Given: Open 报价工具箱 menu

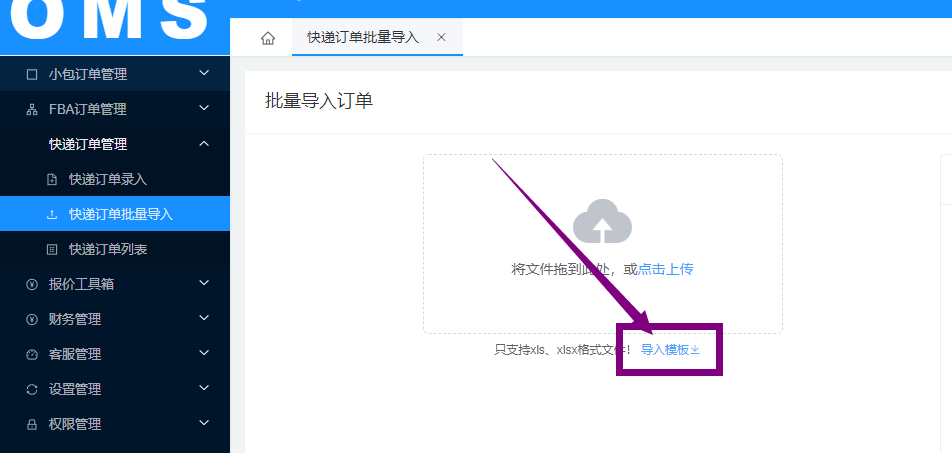Looking at the screenshot, I should coord(115,284).
